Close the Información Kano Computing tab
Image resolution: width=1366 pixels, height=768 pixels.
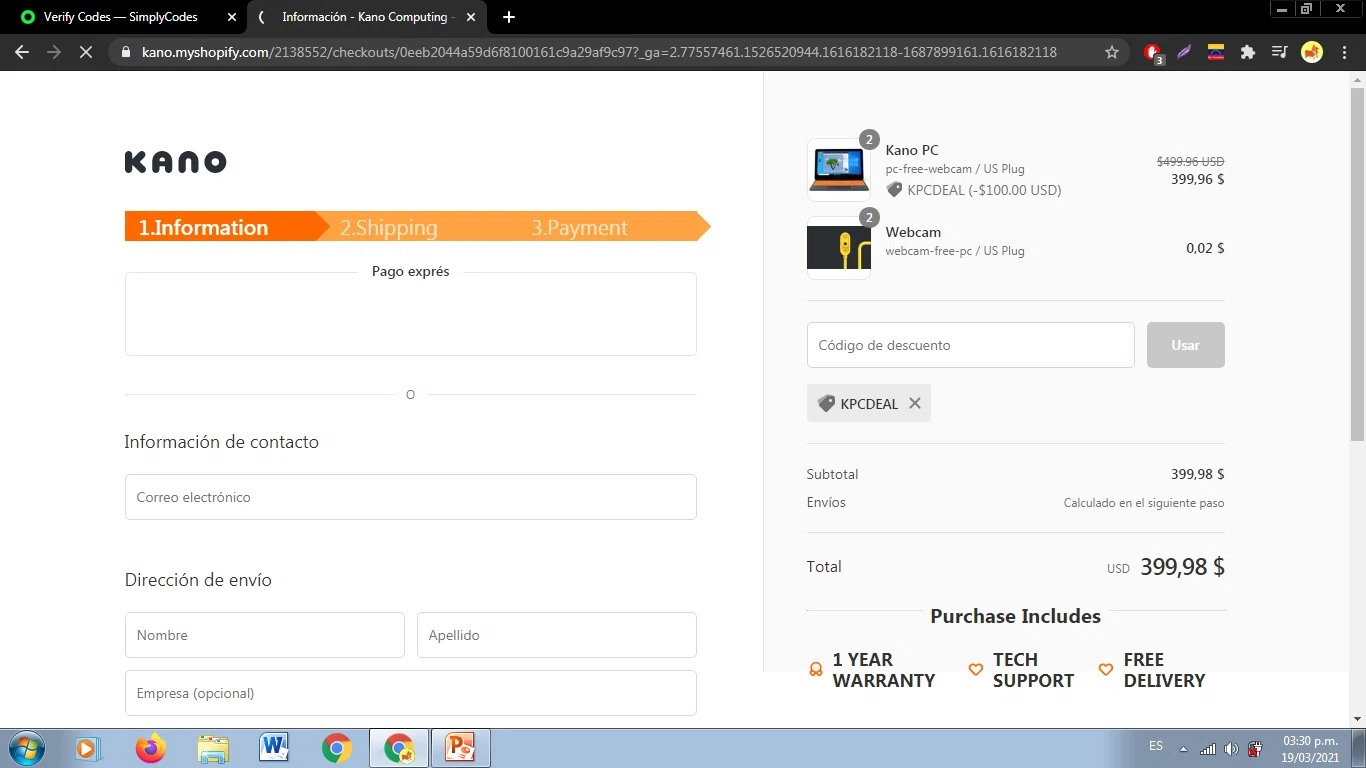[471, 17]
